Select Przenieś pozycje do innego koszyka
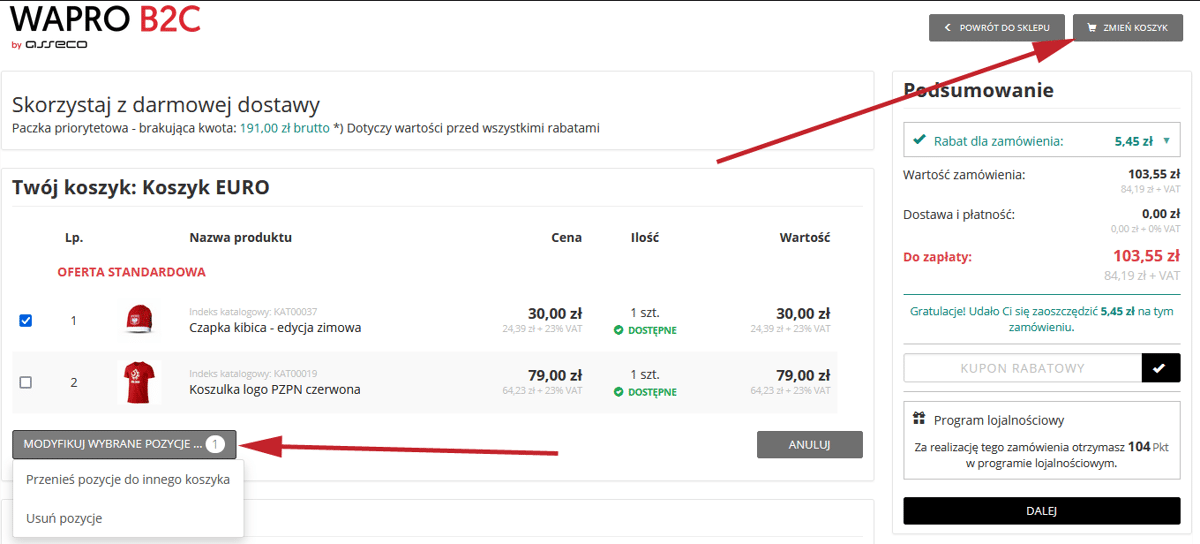This screenshot has width=1200, height=544. pos(128,479)
